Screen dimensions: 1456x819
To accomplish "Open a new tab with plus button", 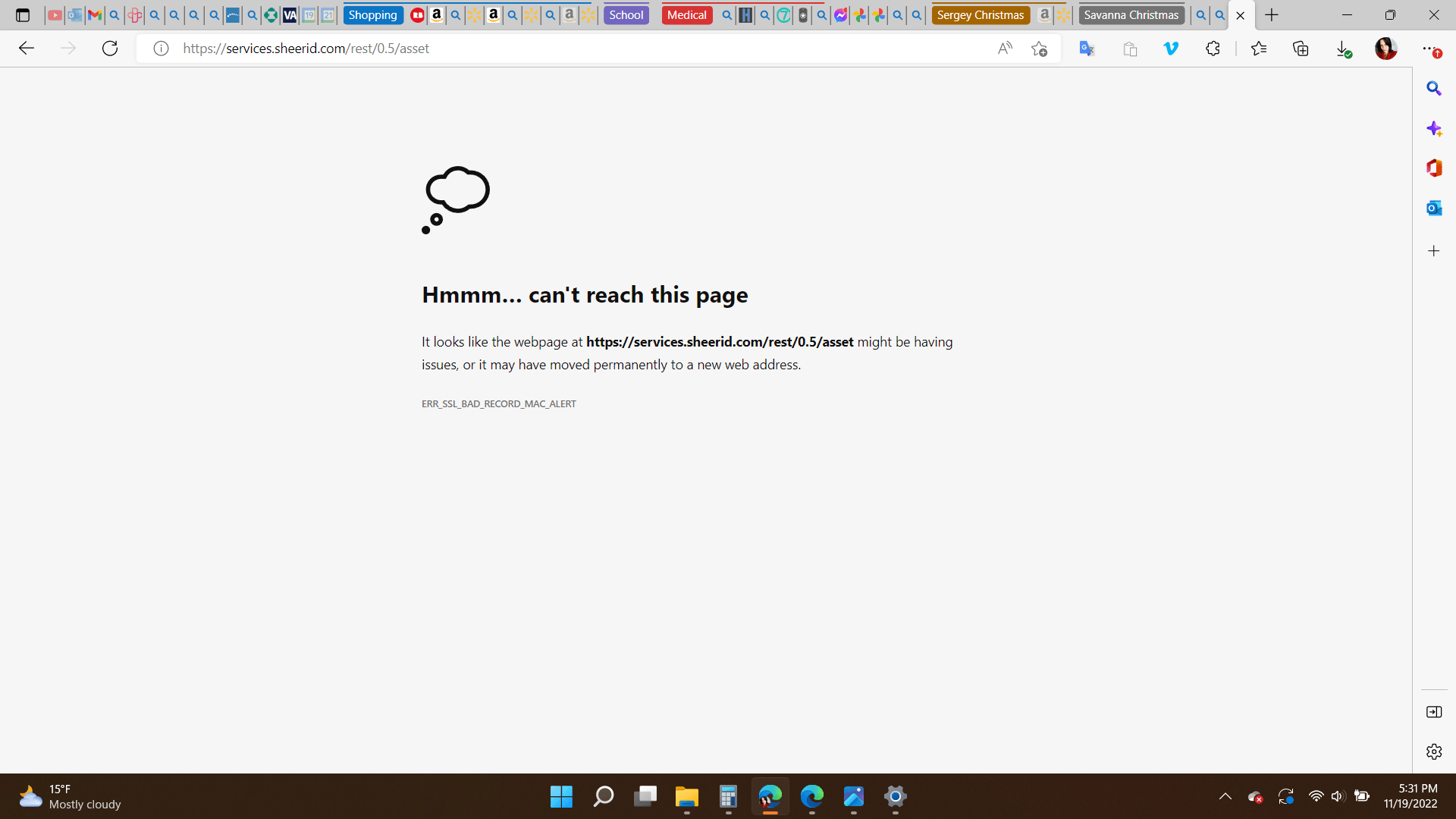I will [1272, 15].
